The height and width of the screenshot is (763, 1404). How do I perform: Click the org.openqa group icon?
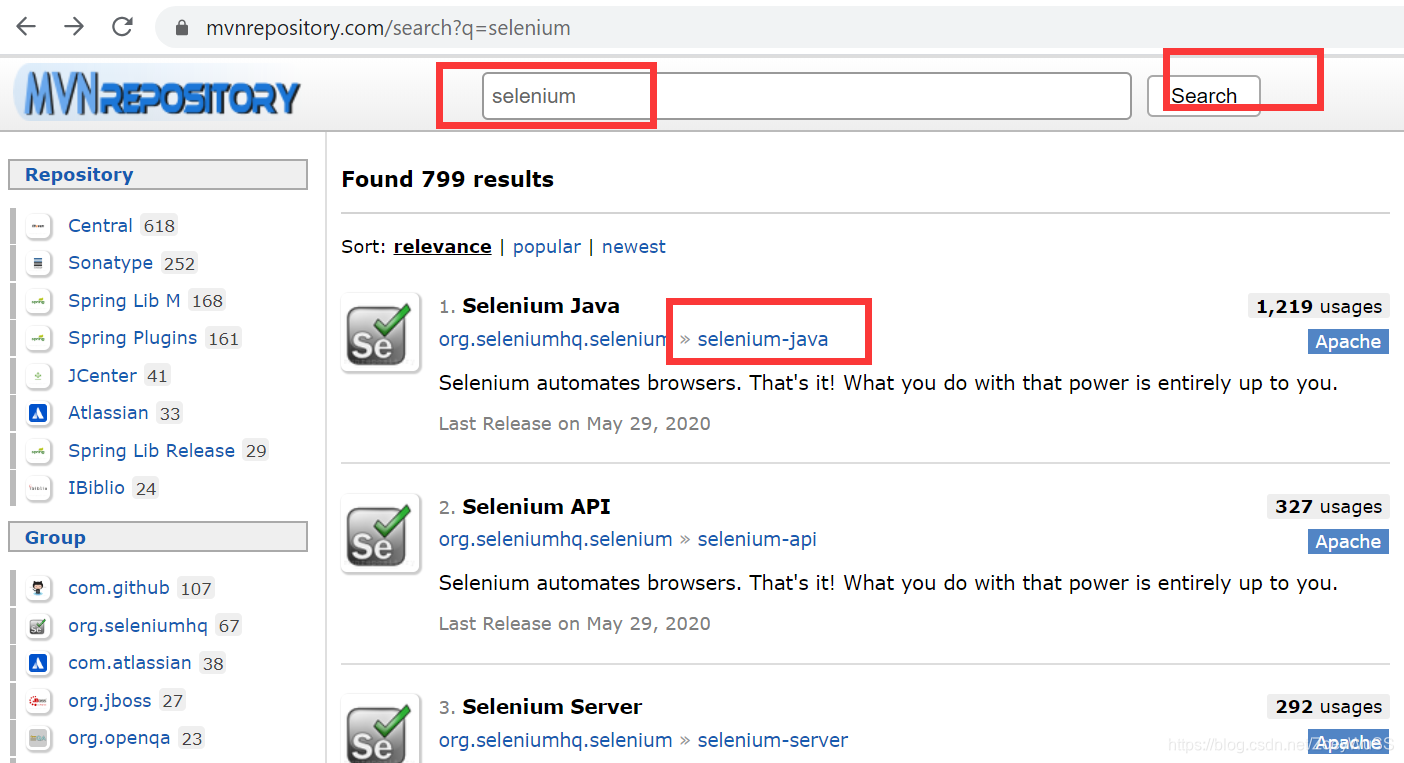coord(39,738)
